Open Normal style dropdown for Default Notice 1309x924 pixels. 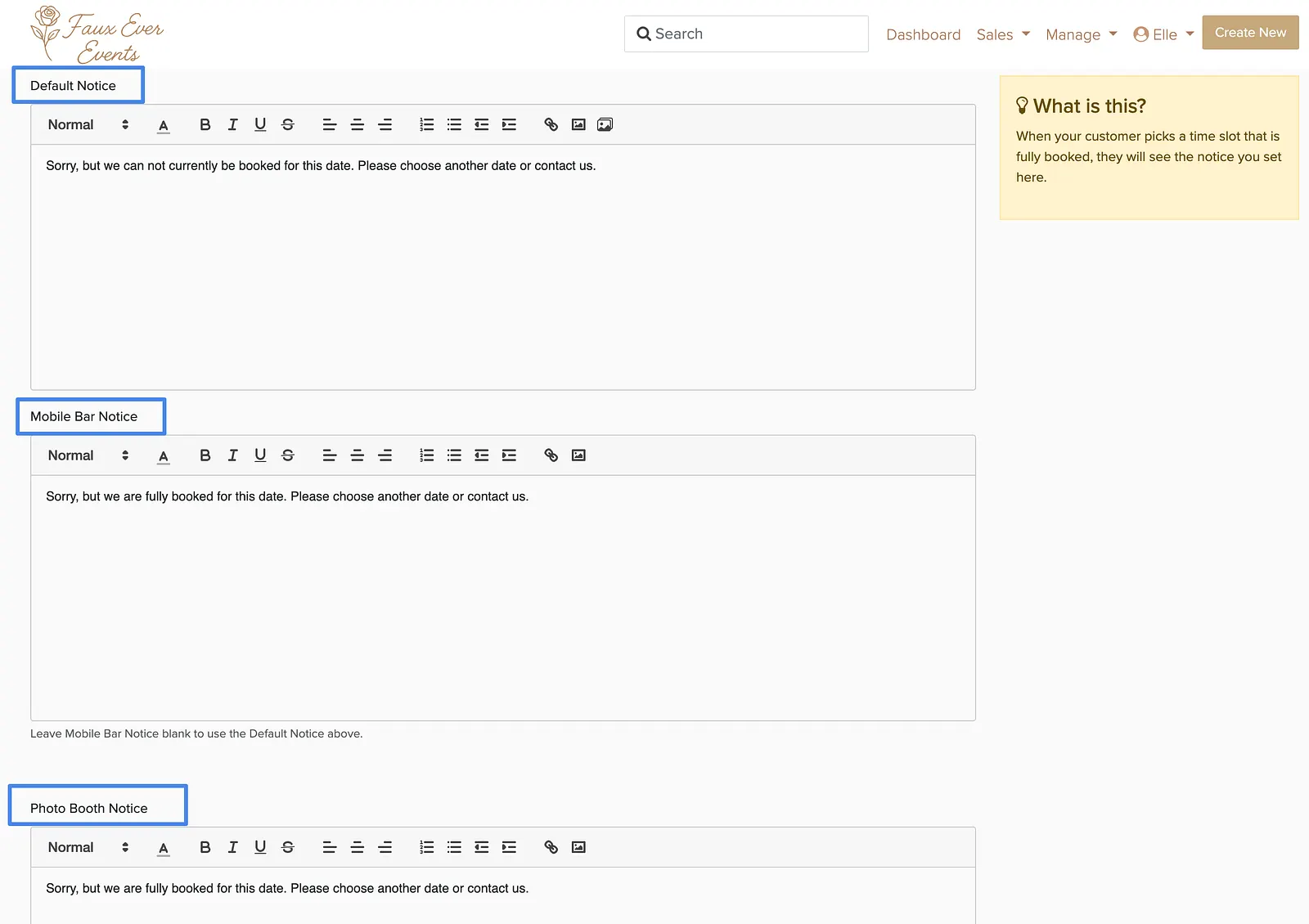click(88, 124)
